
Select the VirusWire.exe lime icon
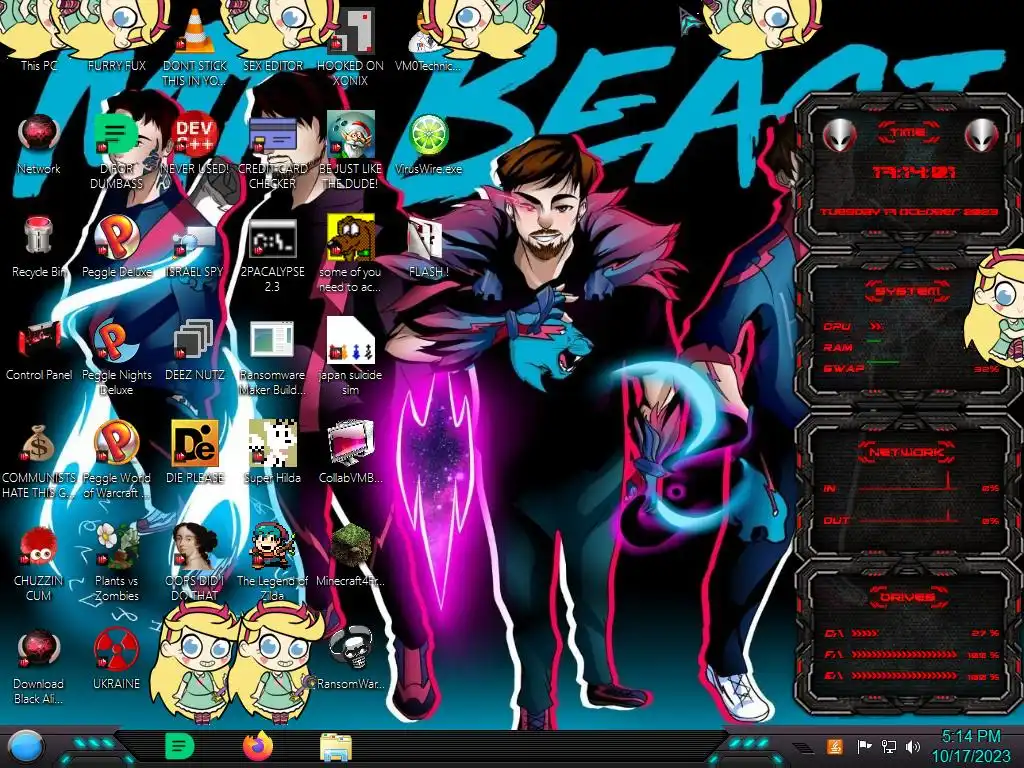[428, 144]
